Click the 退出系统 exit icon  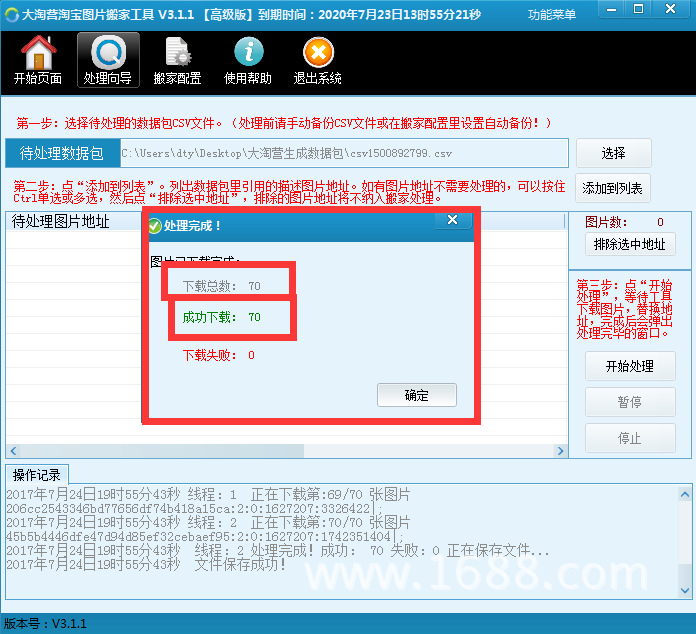pos(317,60)
